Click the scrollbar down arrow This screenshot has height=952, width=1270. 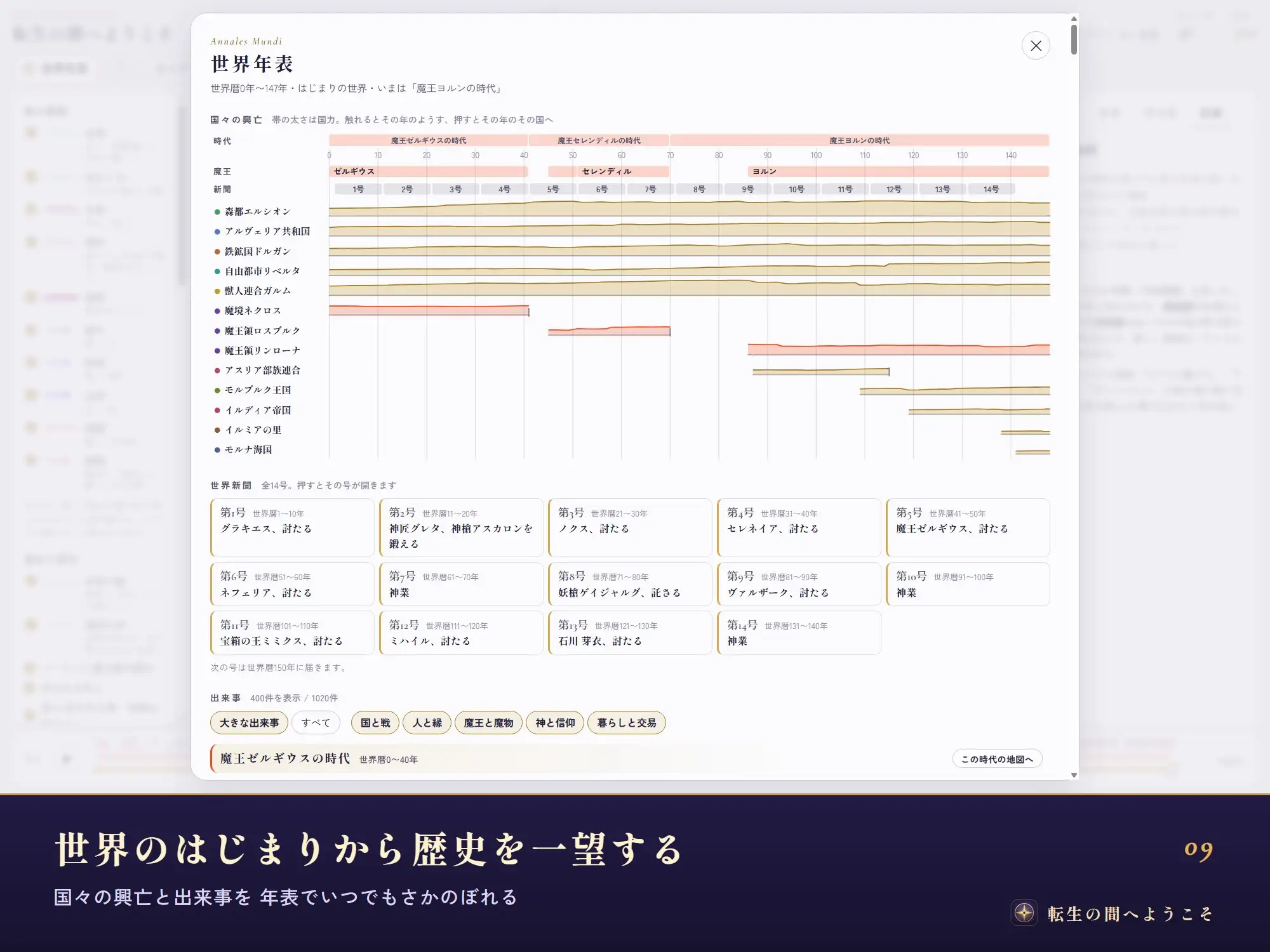1074,775
